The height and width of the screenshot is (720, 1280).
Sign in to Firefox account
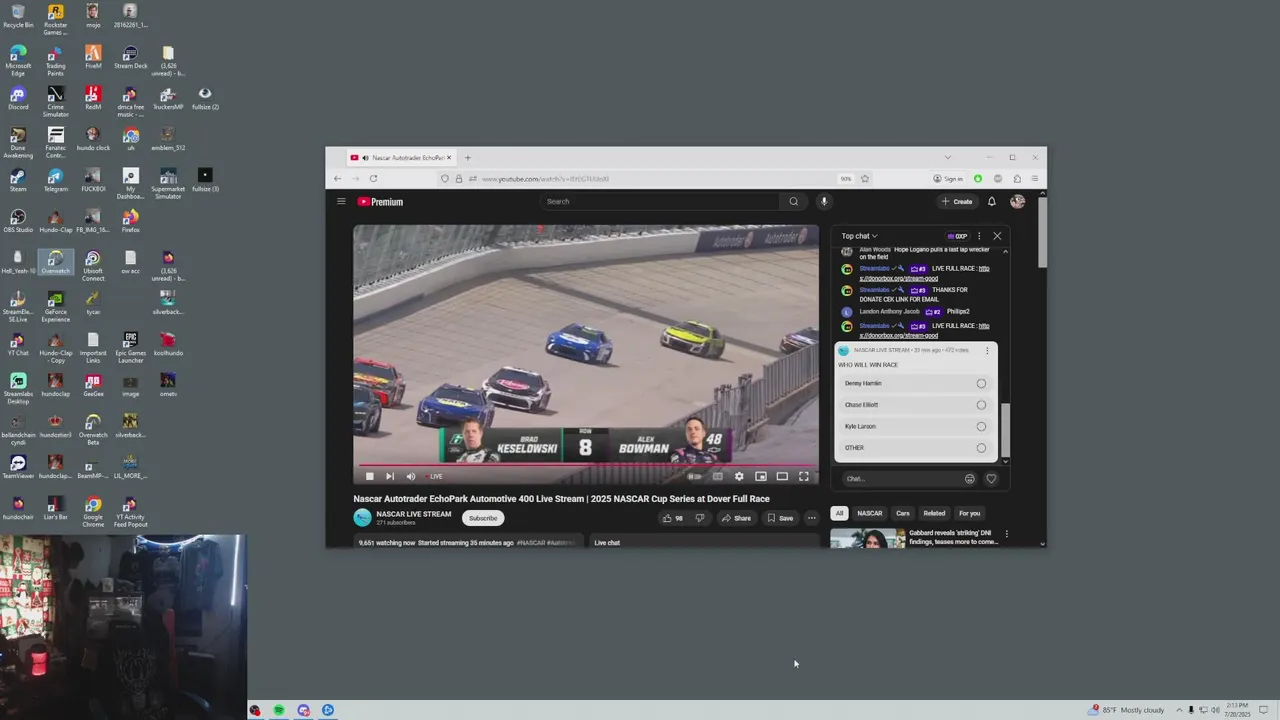pos(948,179)
